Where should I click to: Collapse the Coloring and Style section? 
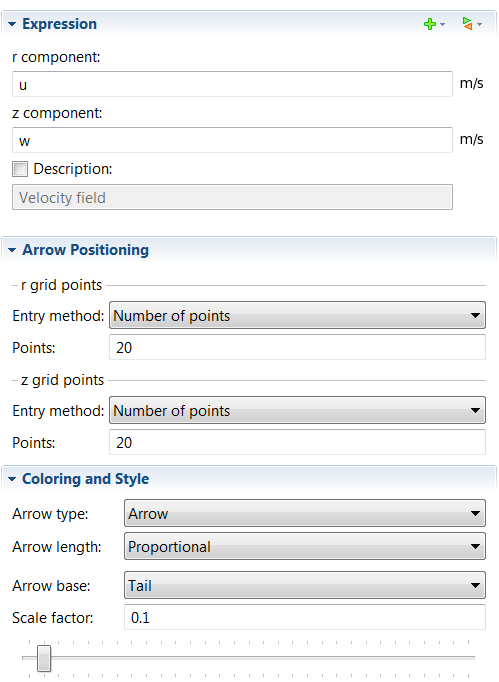click(x=12, y=479)
